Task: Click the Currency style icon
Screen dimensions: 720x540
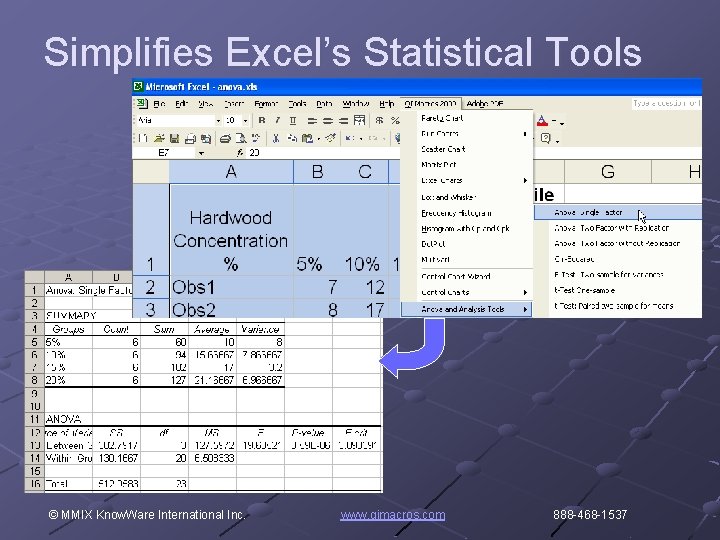Action: coord(379,121)
